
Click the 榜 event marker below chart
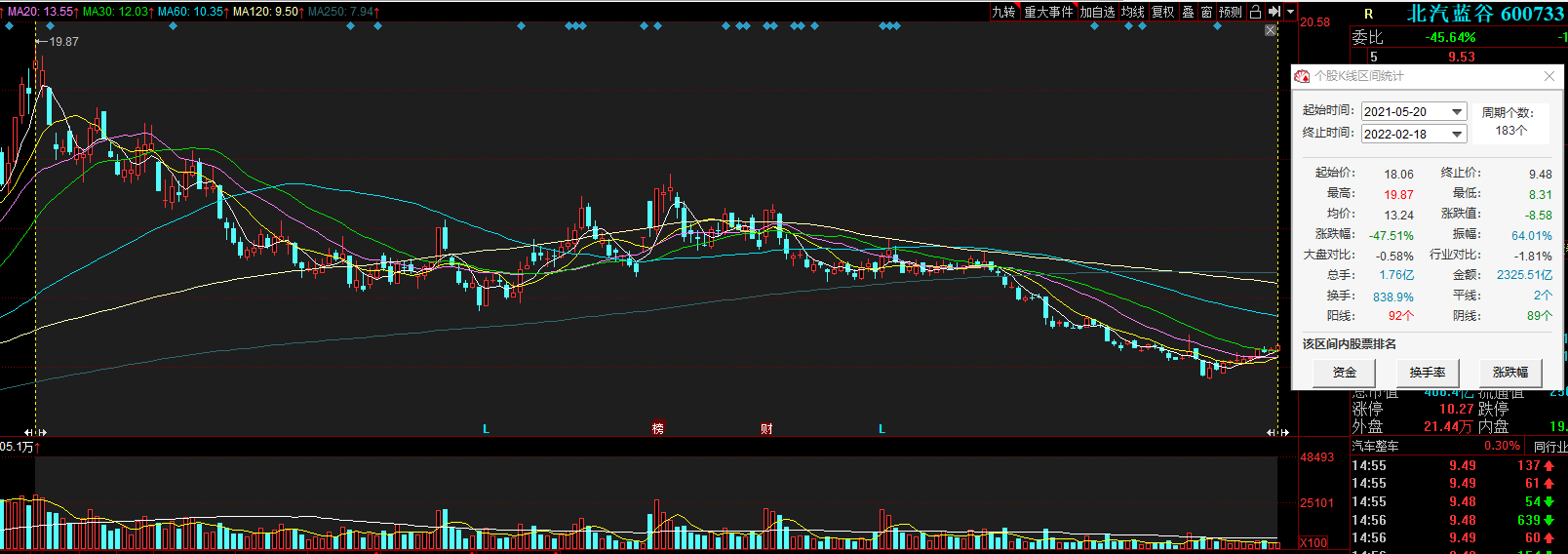pyautogui.click(x=658, y=428)
